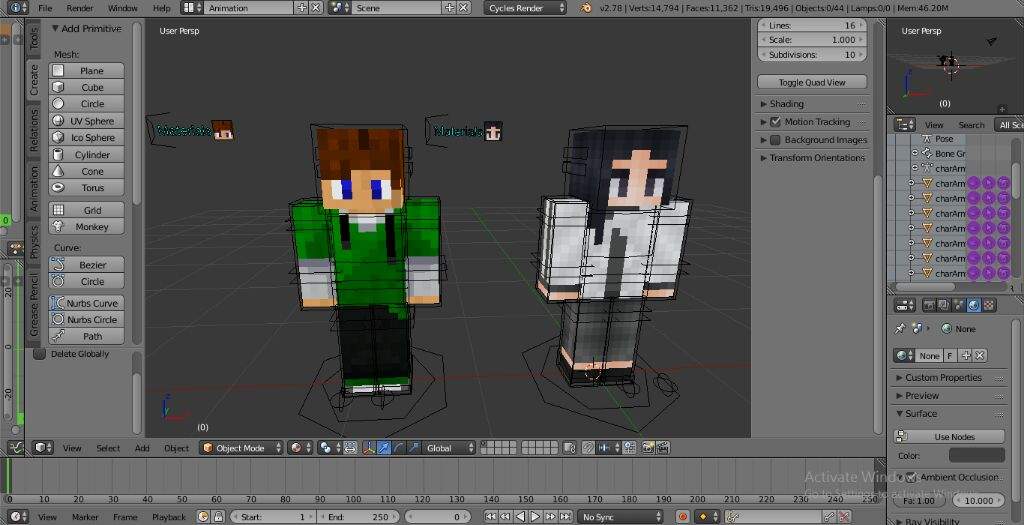This screenshot has height=525, width=1024.
Task: Toggle auto keyframe record button
Action: click(x=683, y=517)
